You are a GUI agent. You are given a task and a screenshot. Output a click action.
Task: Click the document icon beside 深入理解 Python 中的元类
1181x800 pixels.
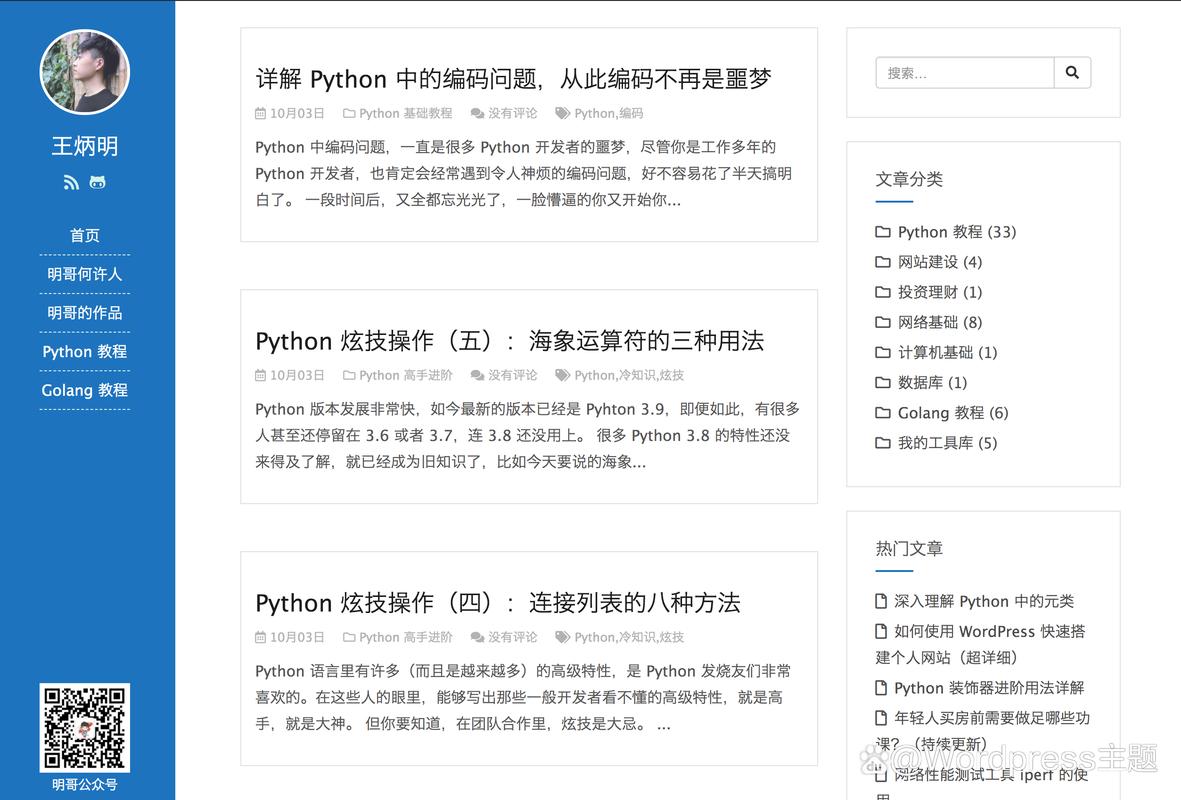pyautogui.click(x=881, y=601)
